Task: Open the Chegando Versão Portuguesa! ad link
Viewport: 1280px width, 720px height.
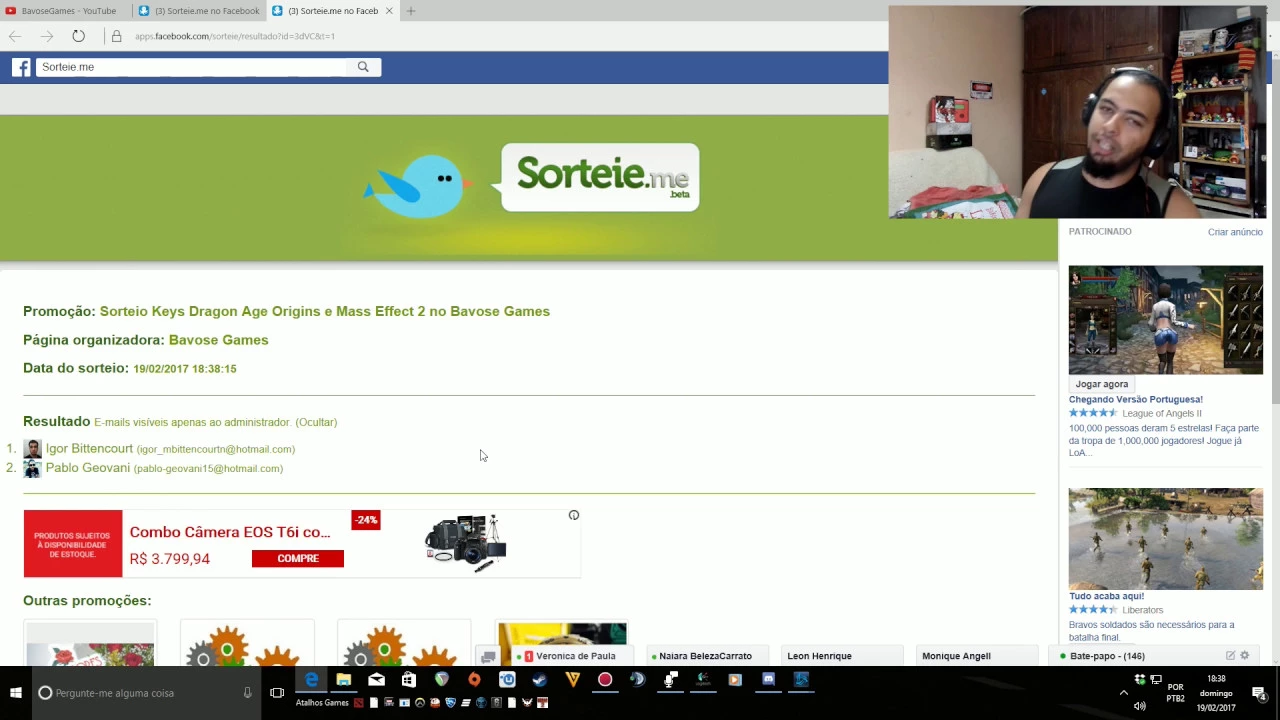Action: point(1135,399)
